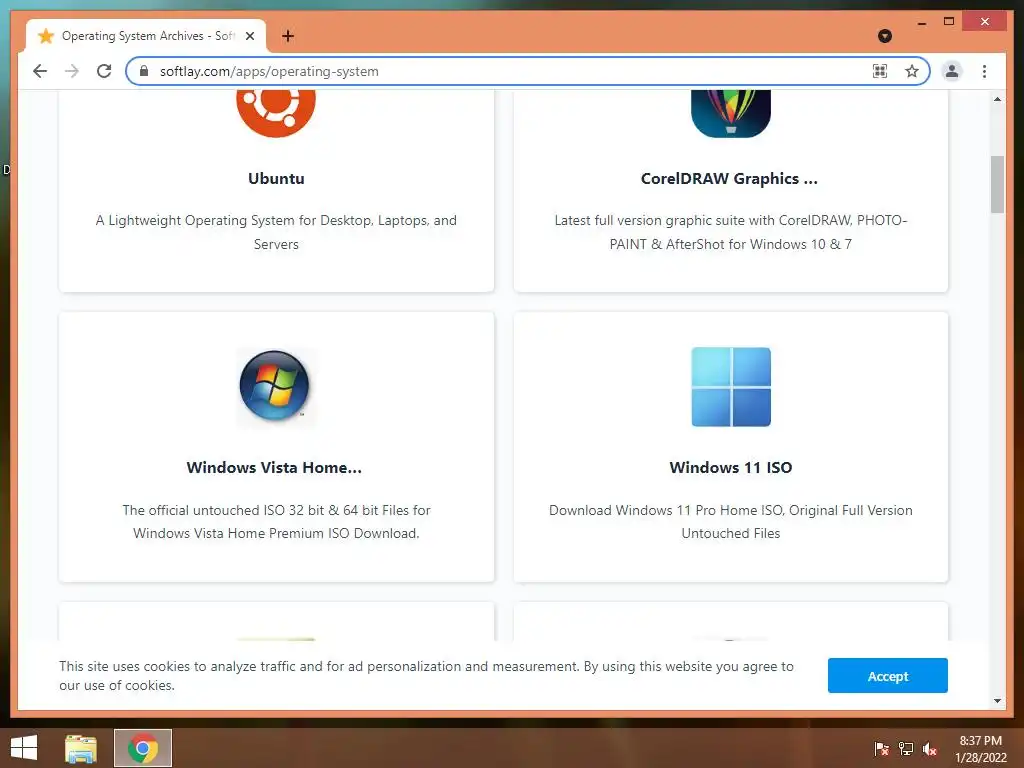Open File Explorer from the taskbar
Viewport: 1024px width, 768px height.
click(81, 748)
